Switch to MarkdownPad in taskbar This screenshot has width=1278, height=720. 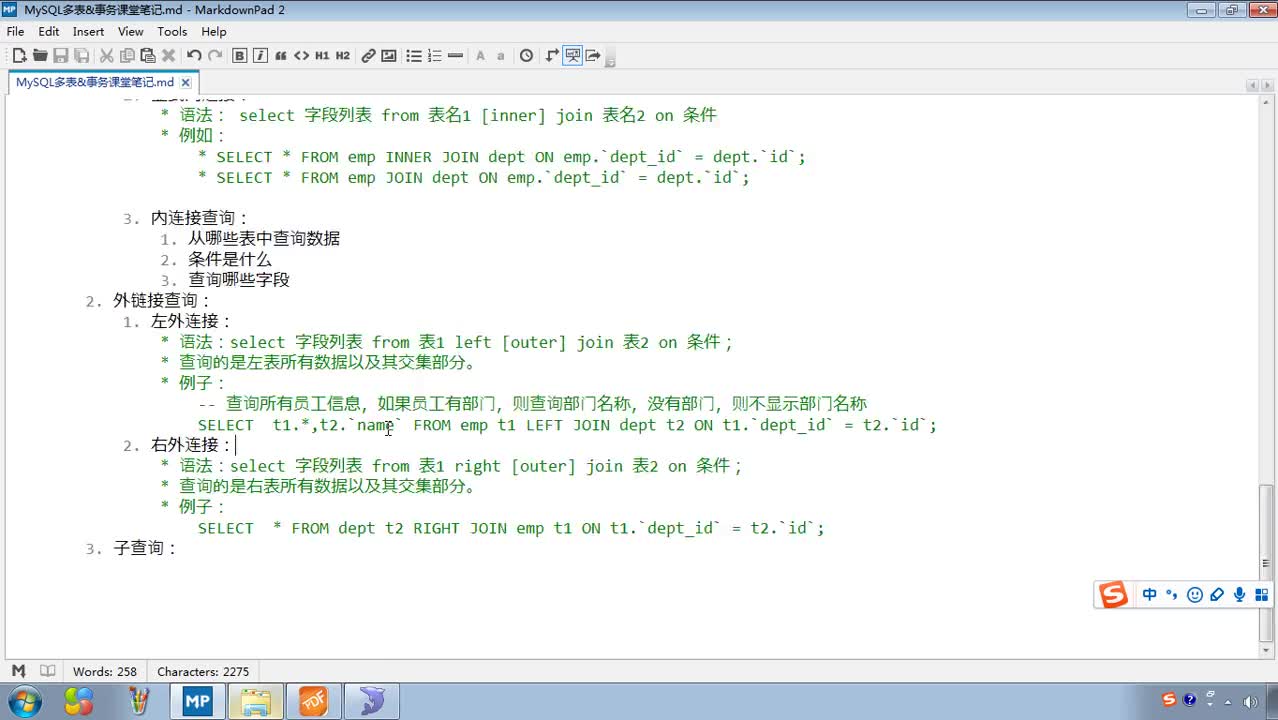(197, 702)
